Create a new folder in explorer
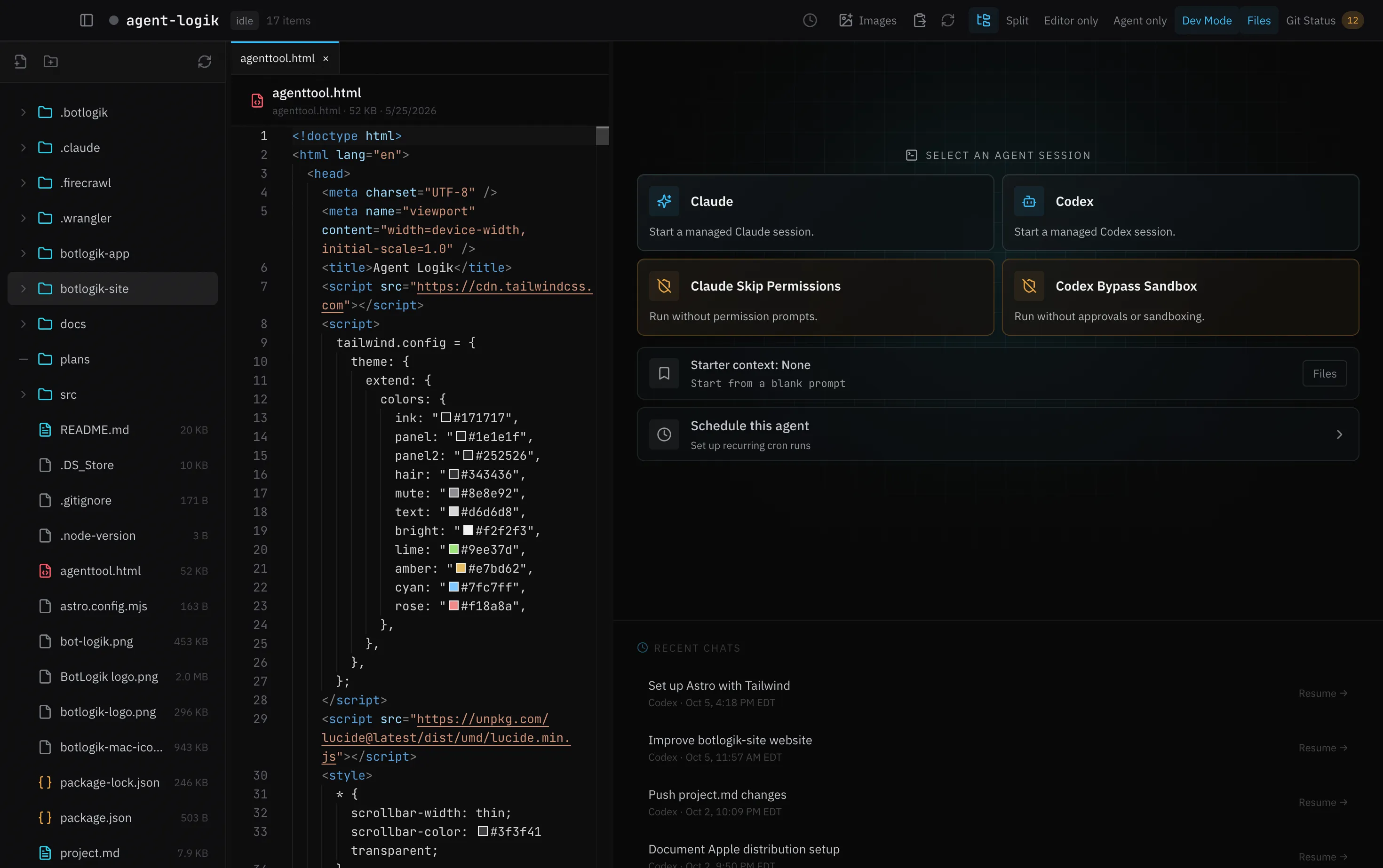Viewport: 1383px width, 868px height. click(x=50, y=62)
